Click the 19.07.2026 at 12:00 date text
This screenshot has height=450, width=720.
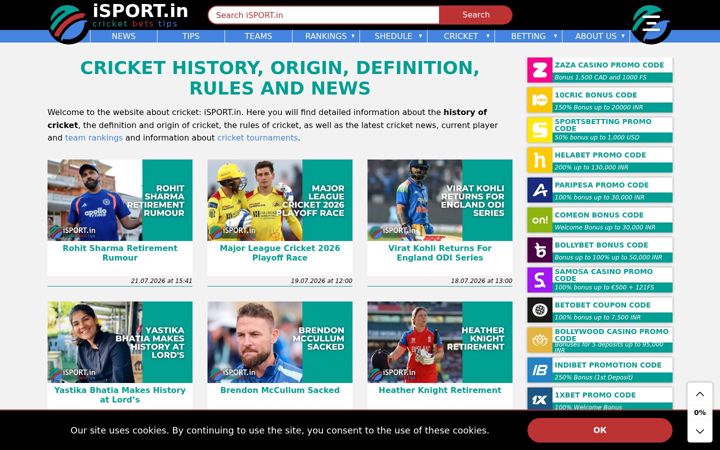pyautogui.click(x=321, y=281)
